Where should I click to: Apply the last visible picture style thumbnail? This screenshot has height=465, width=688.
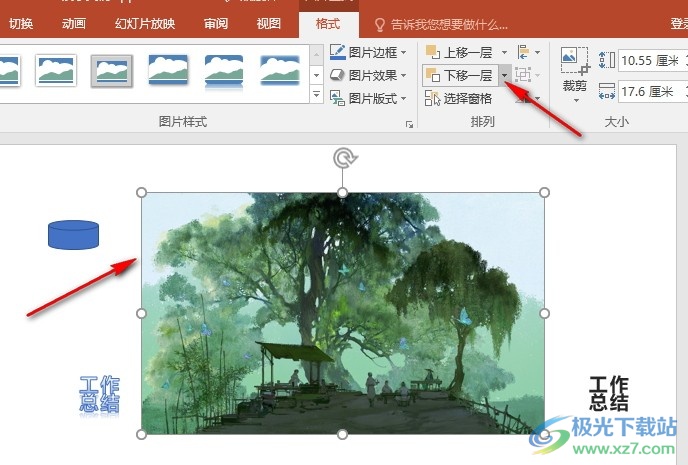click(x=280, y=70)
